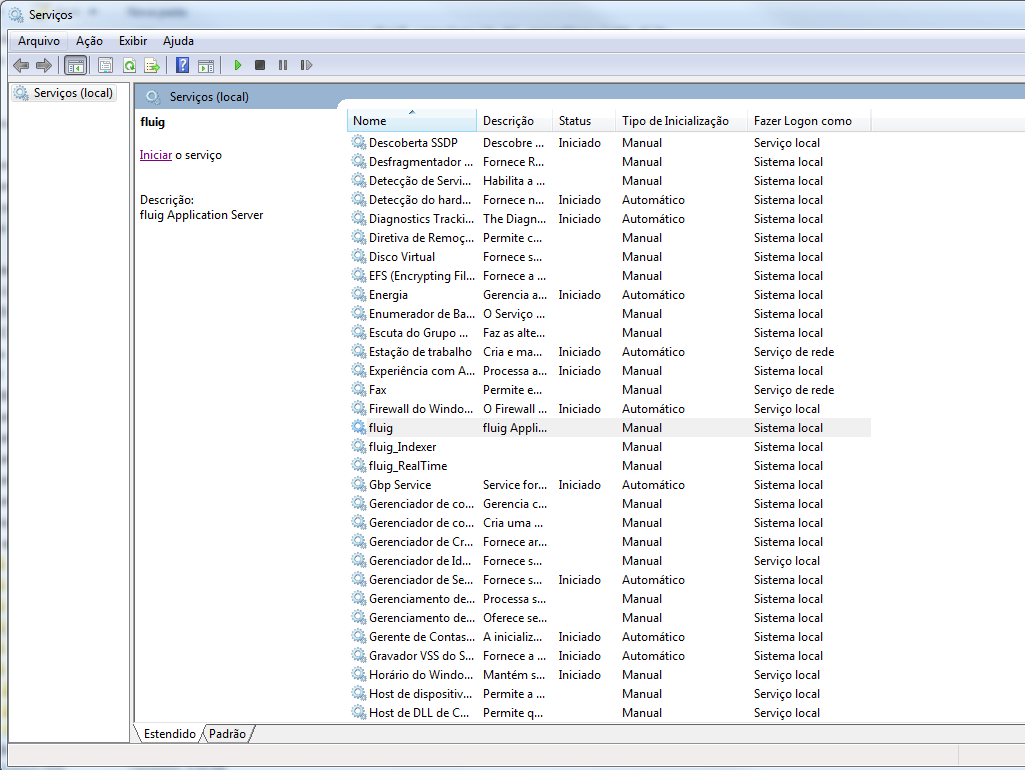Viewport: 1025px width, 770px height.
Task: Click 'Serviço de rede' in the Fax row
Action: pos(794,390)
